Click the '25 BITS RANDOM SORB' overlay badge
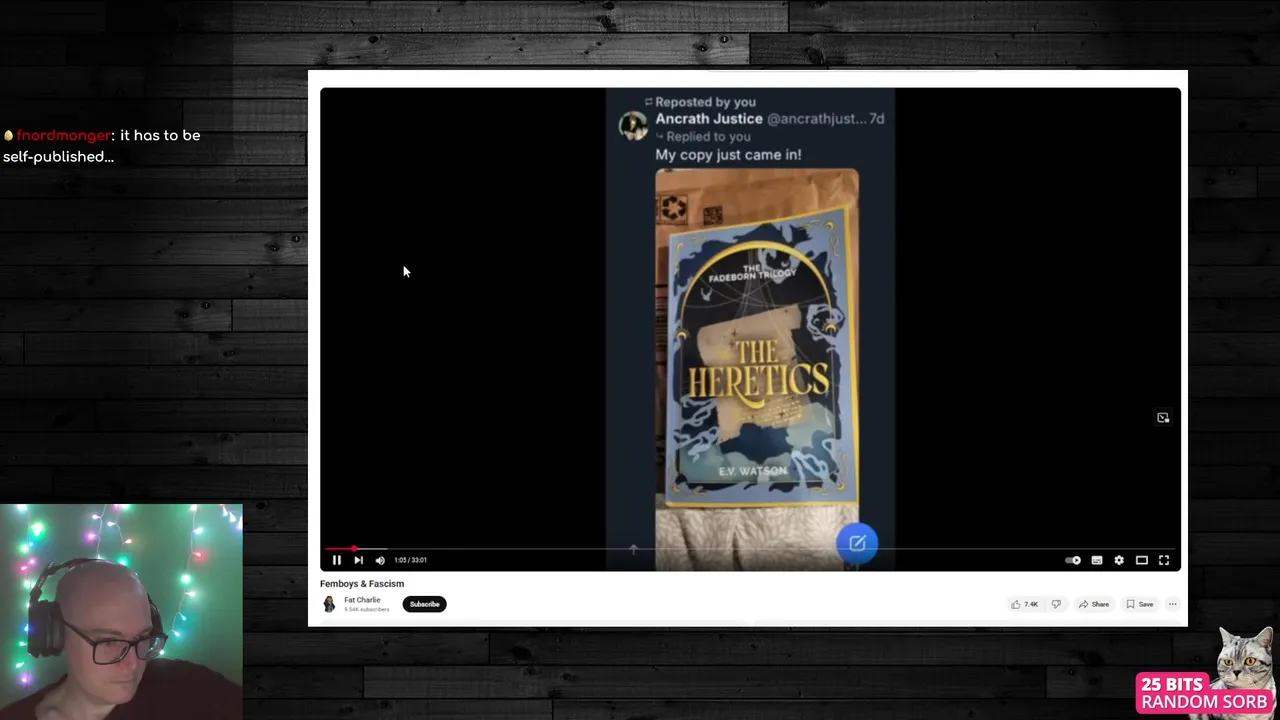 click(1205, 693)
